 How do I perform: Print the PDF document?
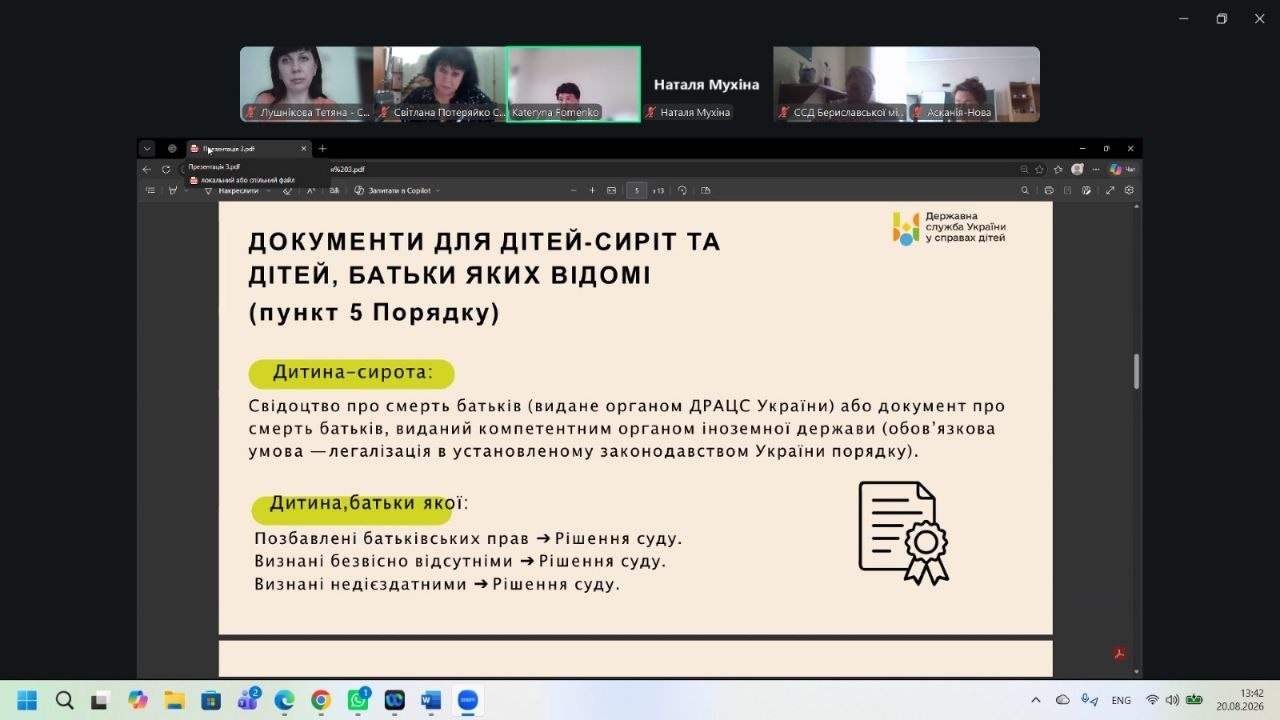(x=1049, y=190)
